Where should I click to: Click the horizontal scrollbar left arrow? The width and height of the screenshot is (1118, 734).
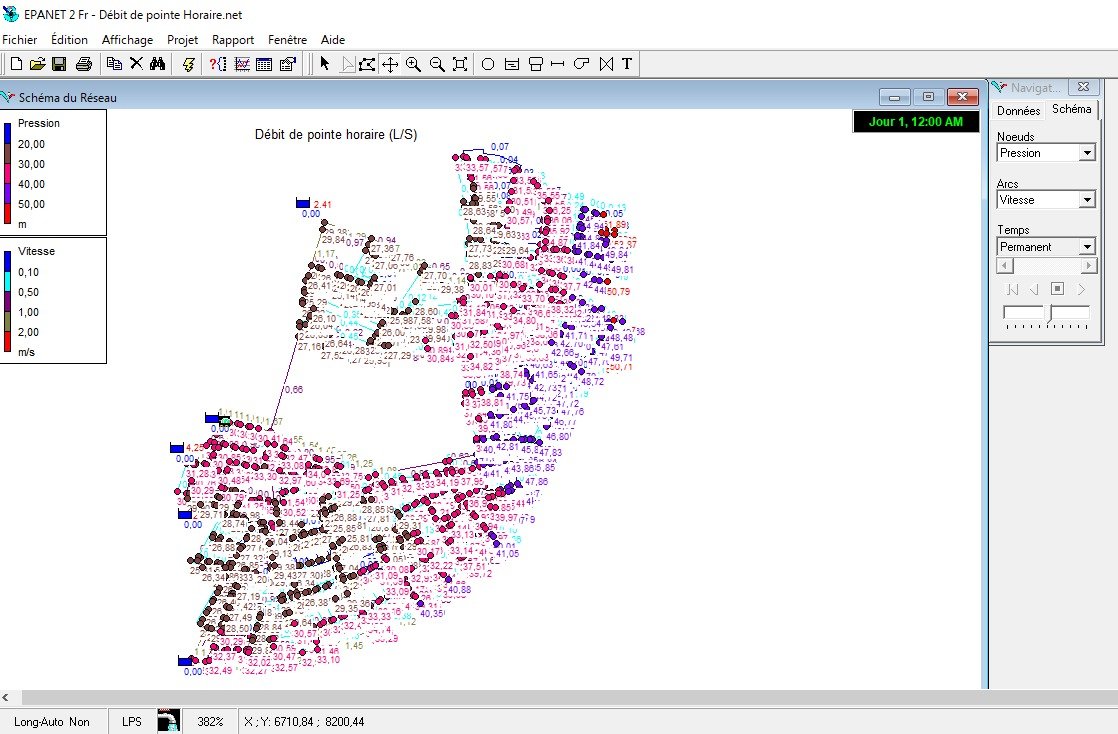coord(6,698)
